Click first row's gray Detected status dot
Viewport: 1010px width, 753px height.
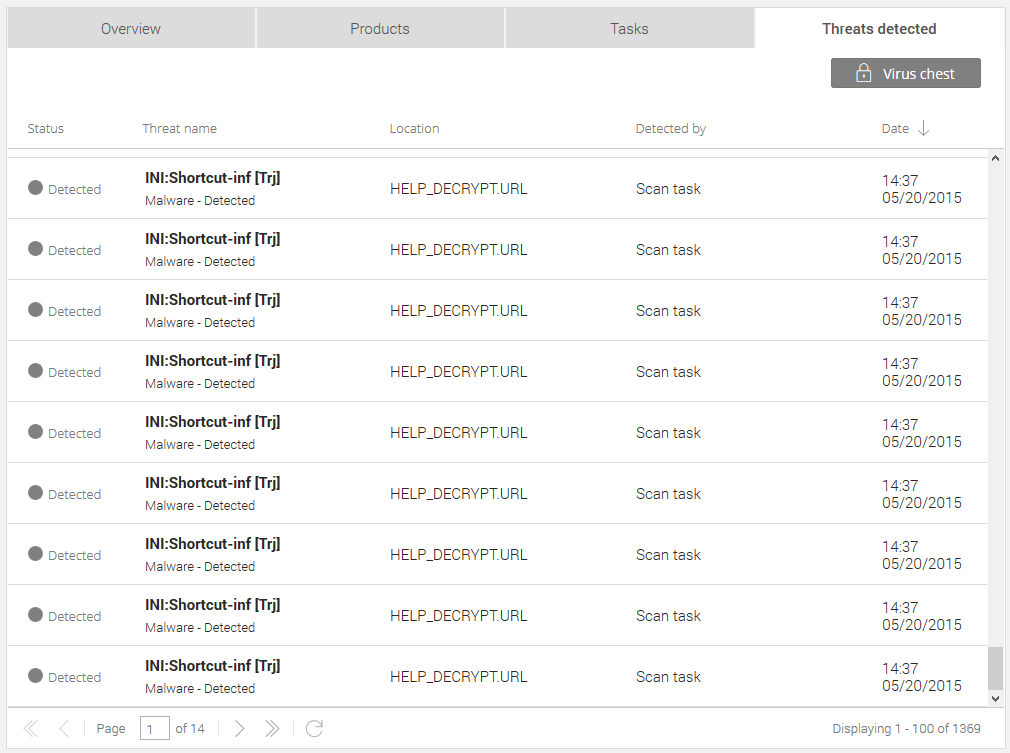pyautogui.click(x=36, y=188)
